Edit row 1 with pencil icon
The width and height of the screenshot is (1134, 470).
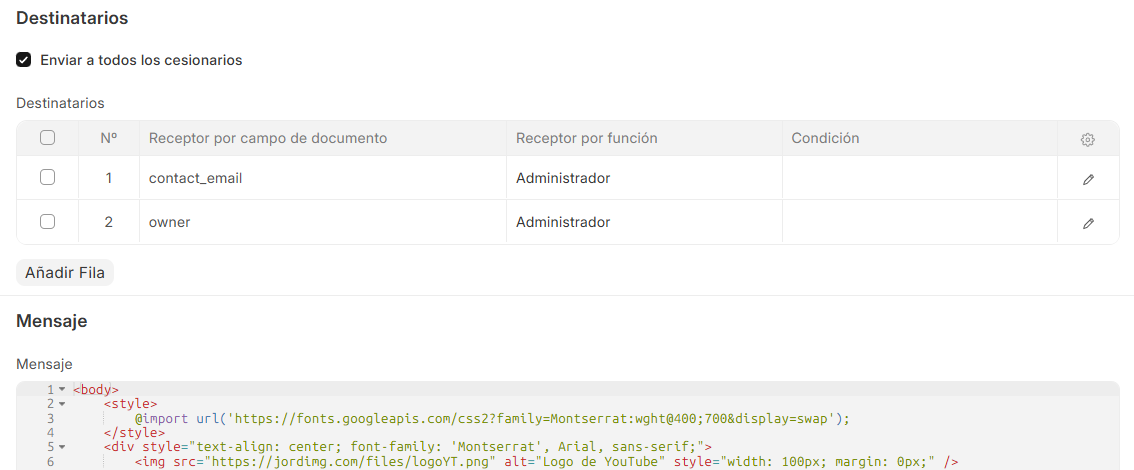coord(1088,179)
